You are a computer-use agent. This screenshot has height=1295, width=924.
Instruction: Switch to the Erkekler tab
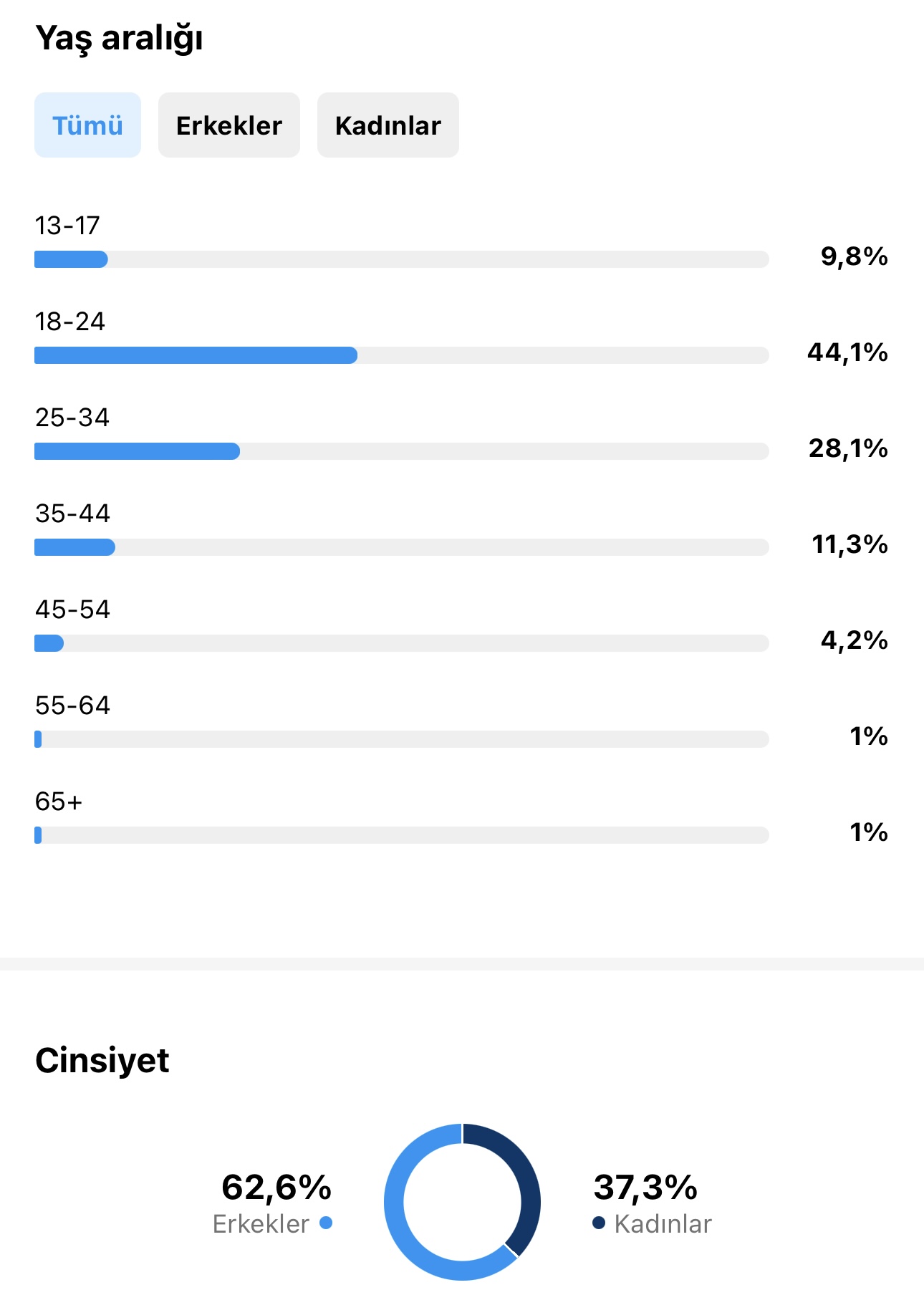(x=228, y=125)
